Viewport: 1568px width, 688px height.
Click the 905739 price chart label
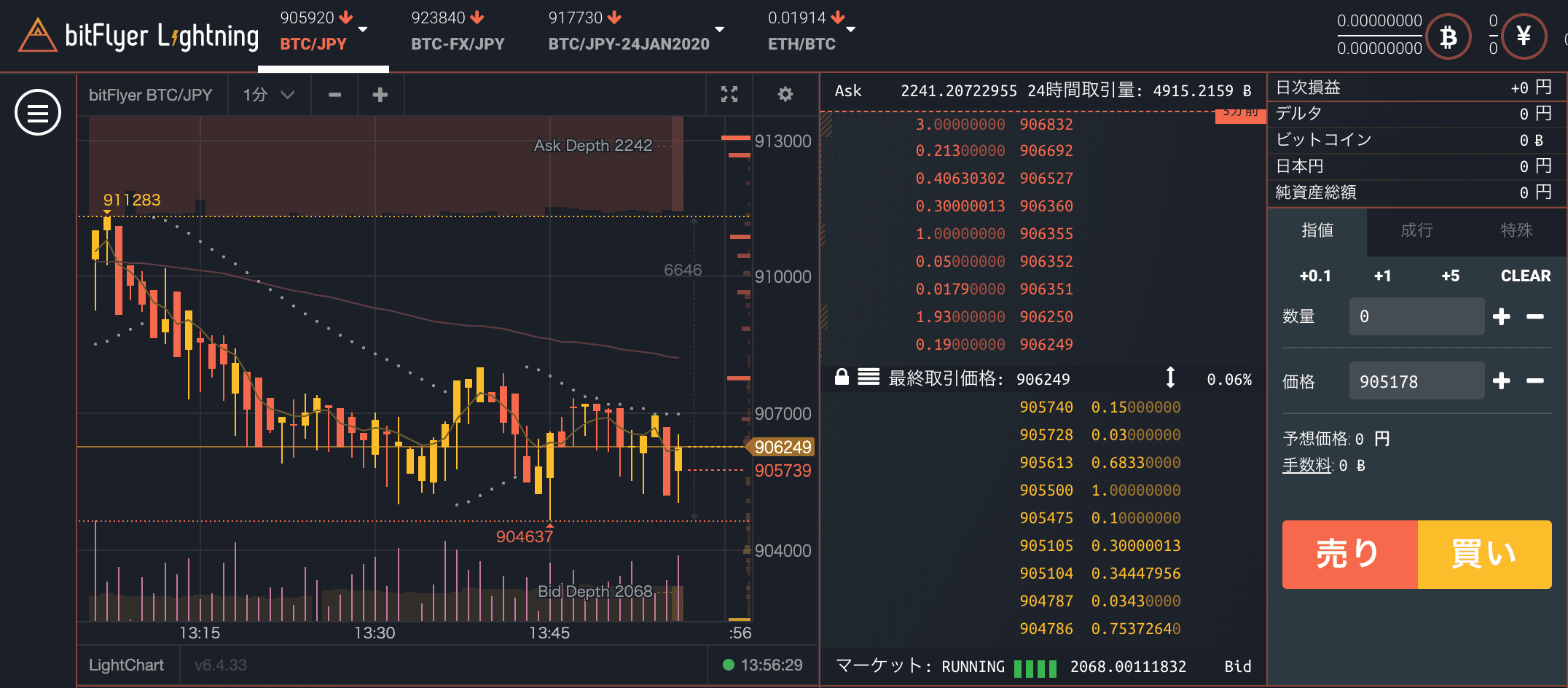783,471
